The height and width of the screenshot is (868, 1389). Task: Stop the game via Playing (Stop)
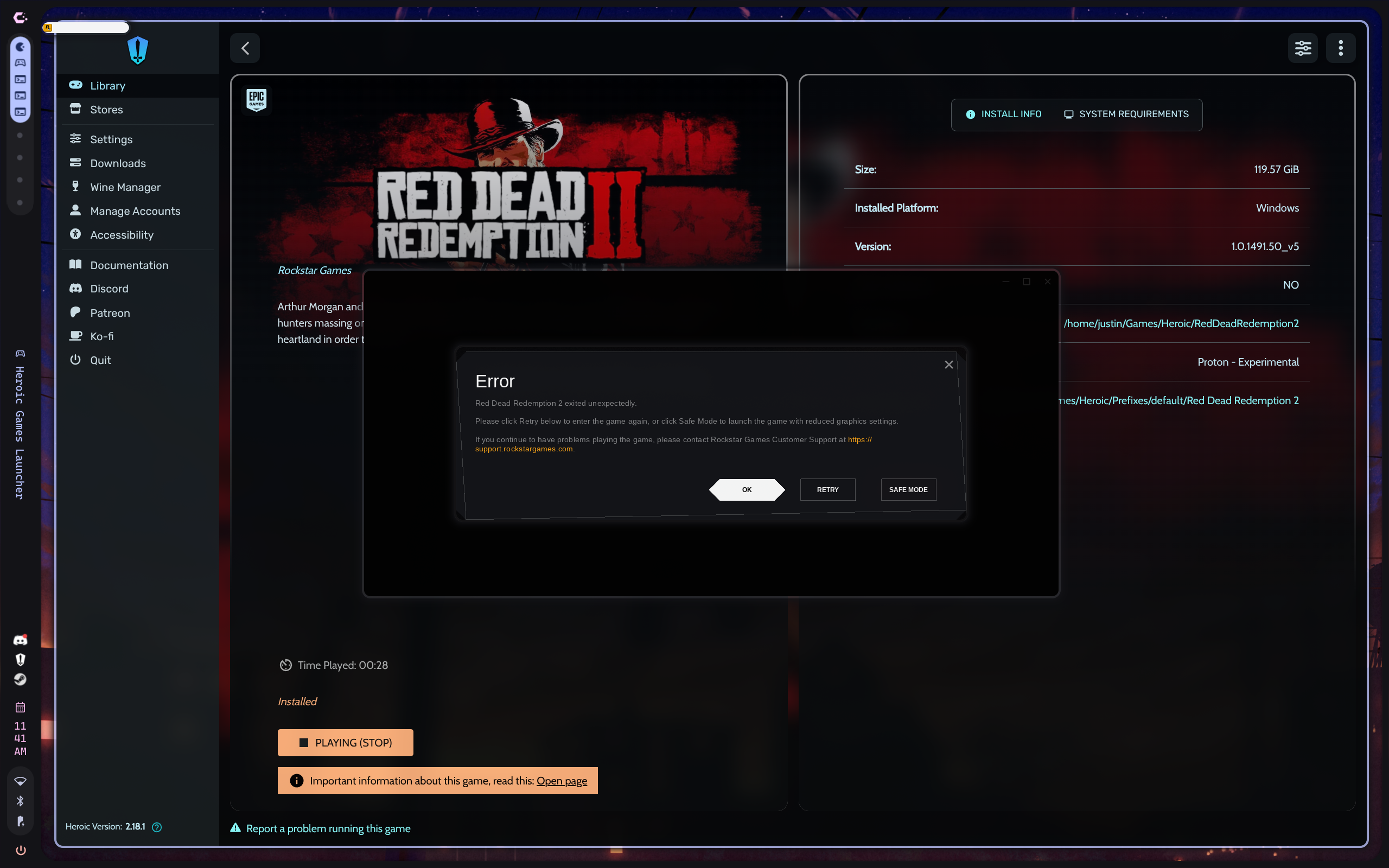tap(346, 742)
